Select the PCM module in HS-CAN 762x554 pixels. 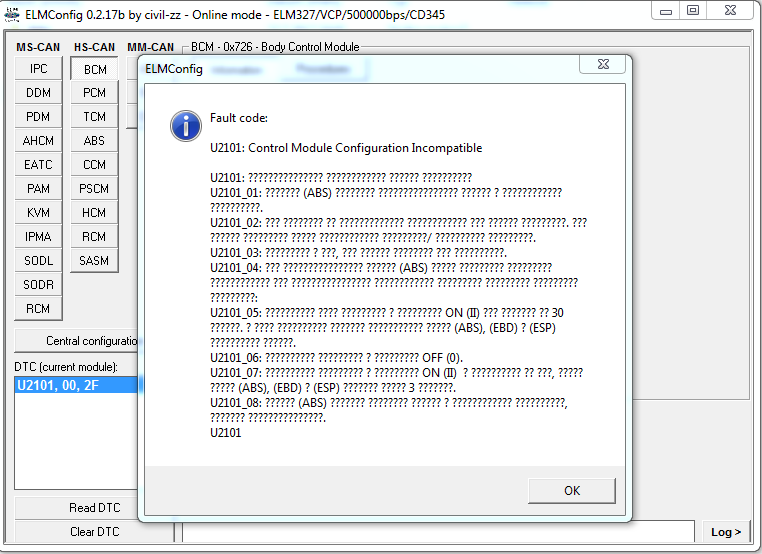tap(94, 93)
